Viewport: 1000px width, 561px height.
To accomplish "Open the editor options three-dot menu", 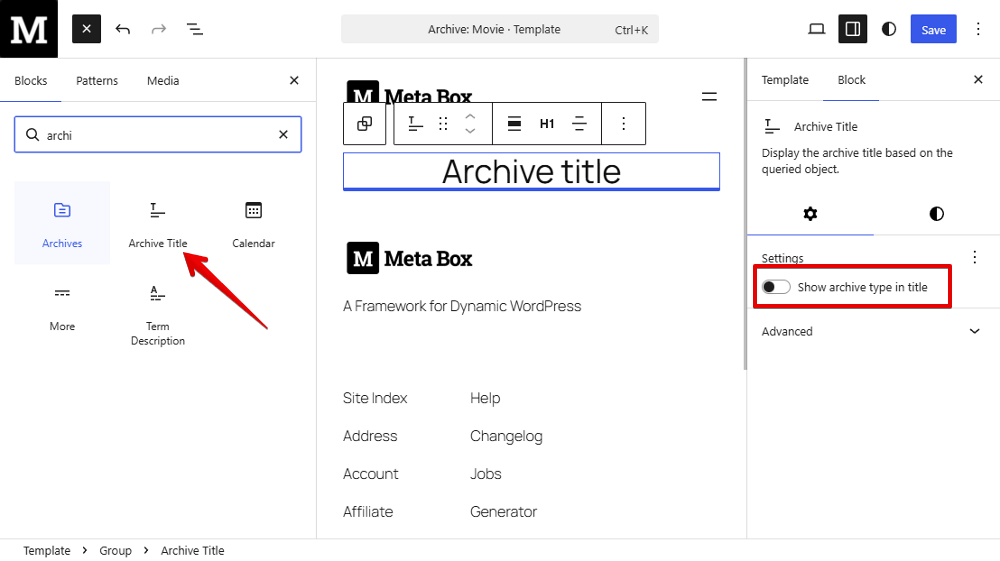I will [978, 29].
